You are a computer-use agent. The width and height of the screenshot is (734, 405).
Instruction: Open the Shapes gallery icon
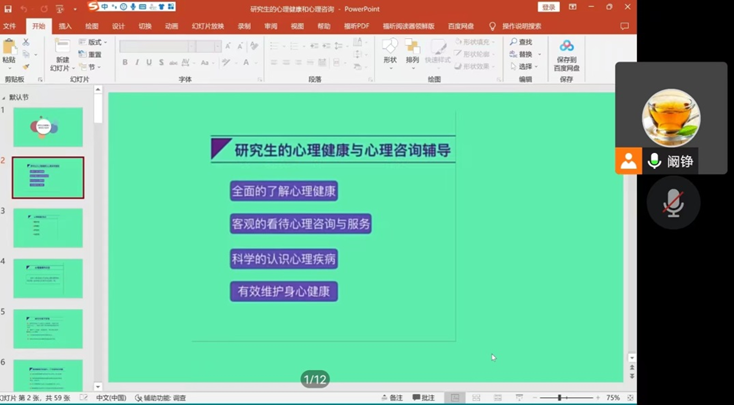(x=390, y=50)
